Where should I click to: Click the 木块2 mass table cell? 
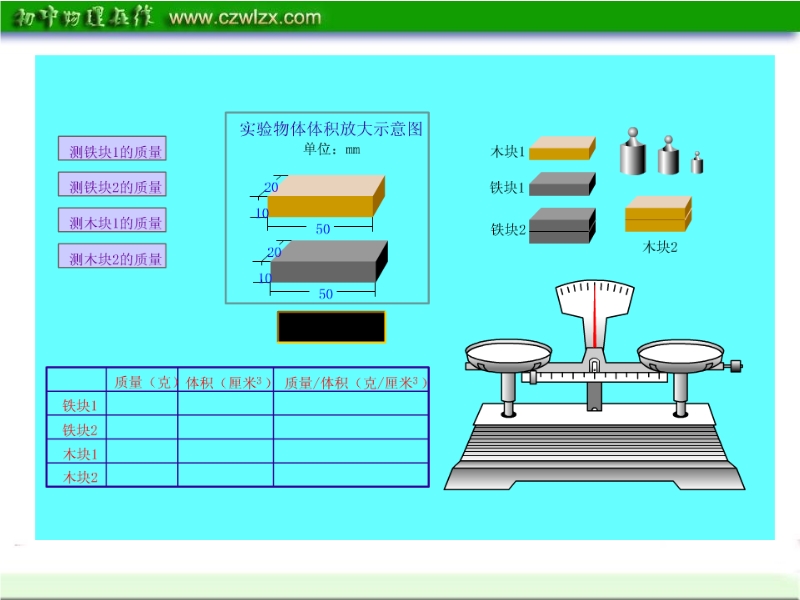tap(142, 475)
